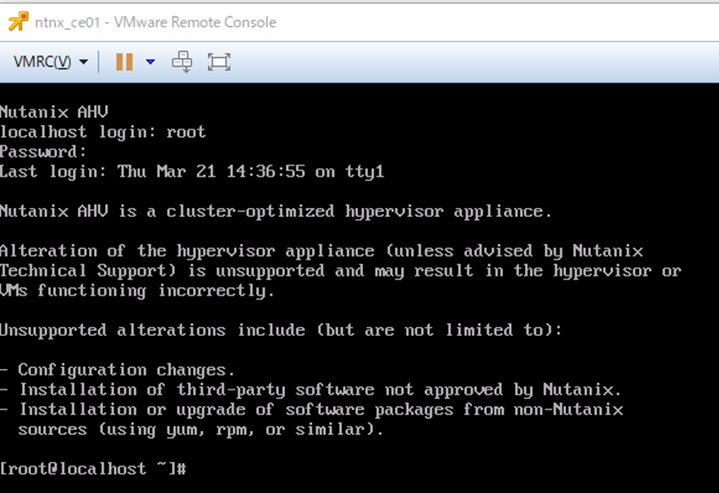Screen dimensions: 719x493
Task: Click the 'Password:' line in console
Action: [x=43, y=152]
